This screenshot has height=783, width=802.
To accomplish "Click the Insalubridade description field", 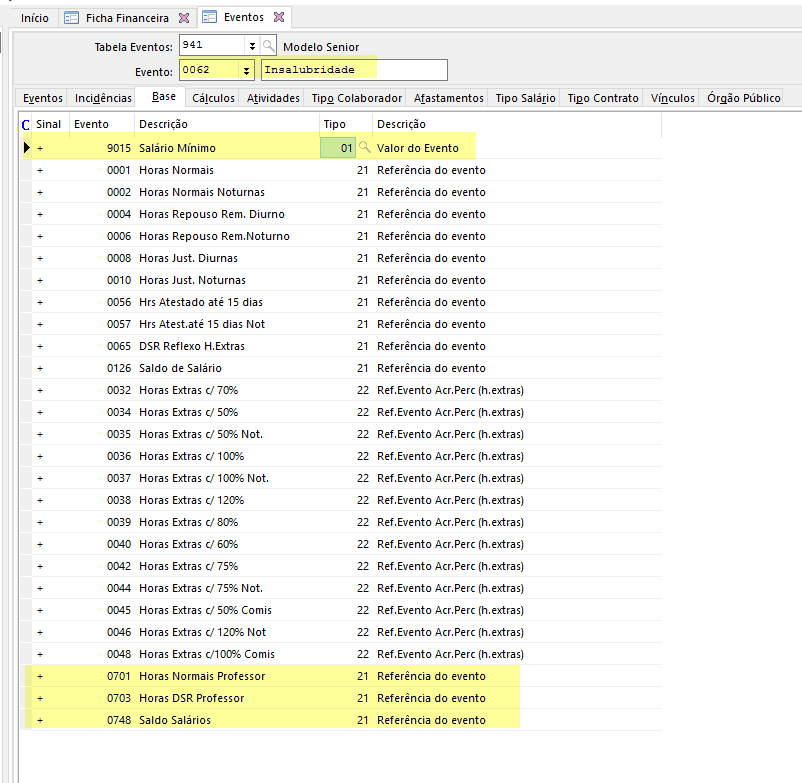I will click(353, 70).
